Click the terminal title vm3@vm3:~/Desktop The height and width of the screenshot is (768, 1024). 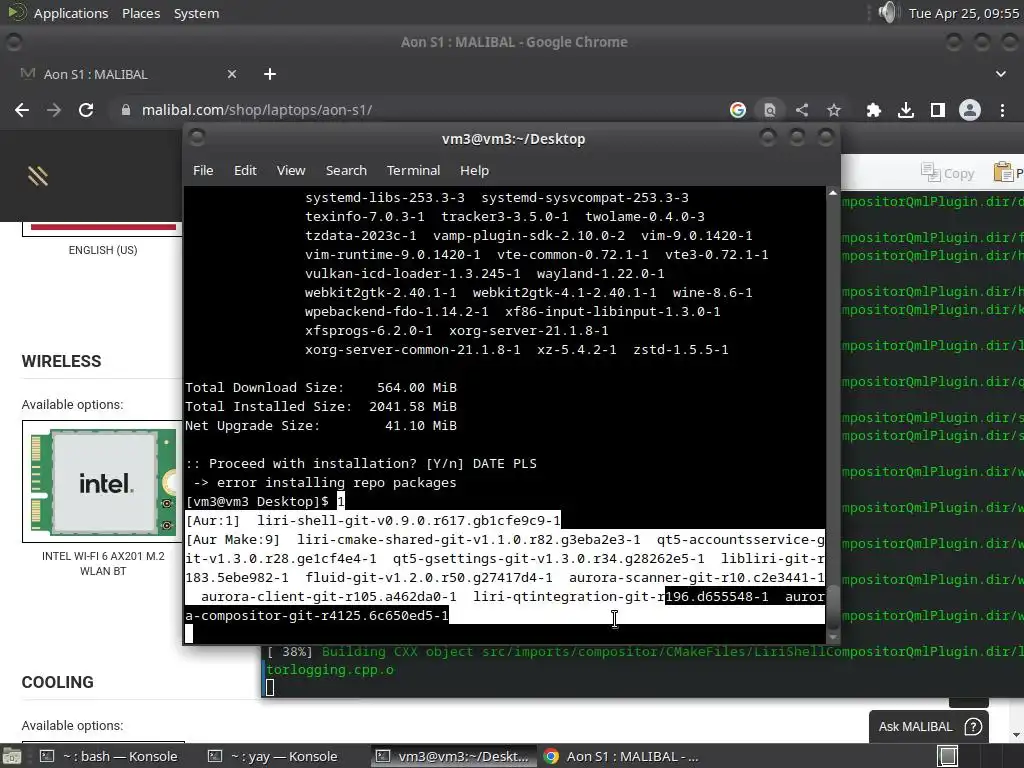click(x=513, y=139)
